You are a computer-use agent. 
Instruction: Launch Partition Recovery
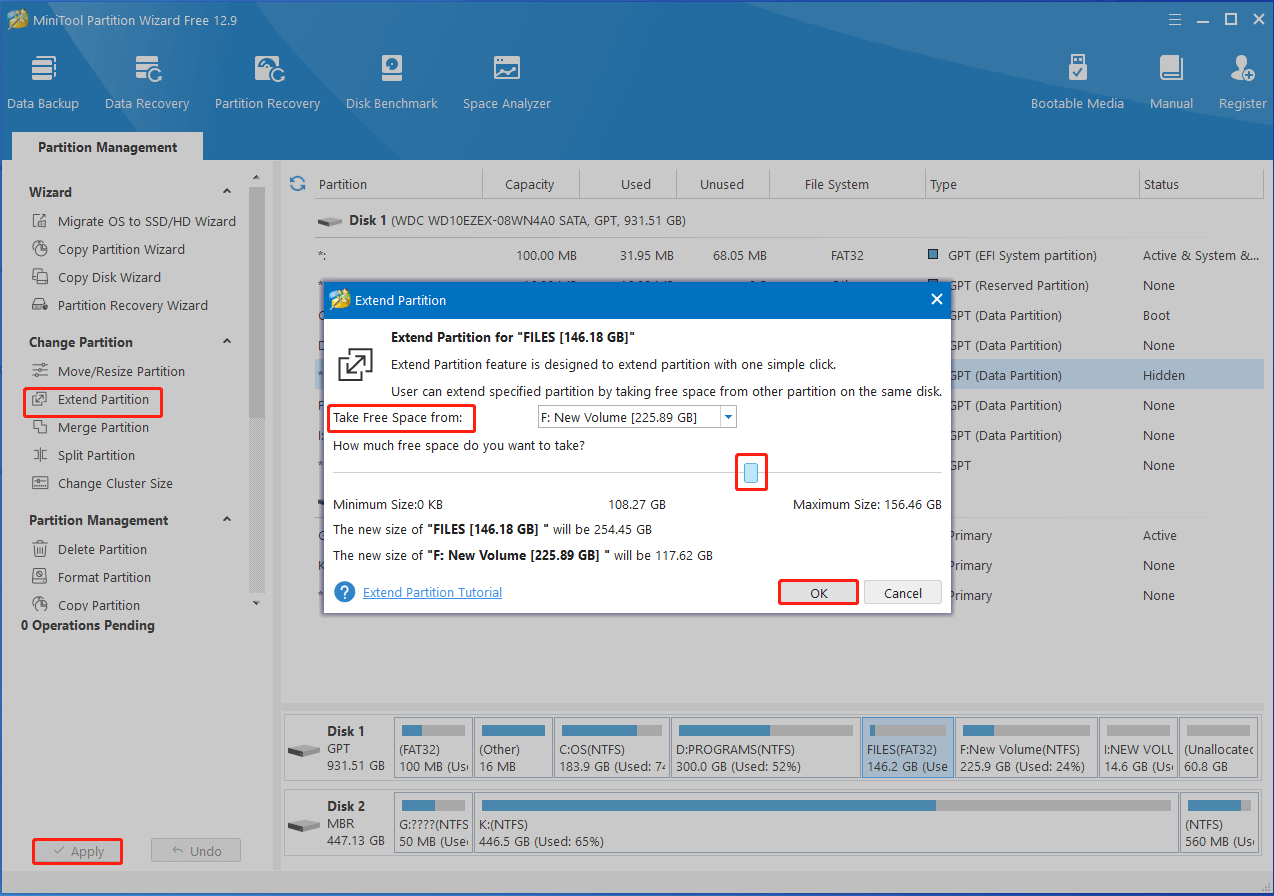[267, 82]
